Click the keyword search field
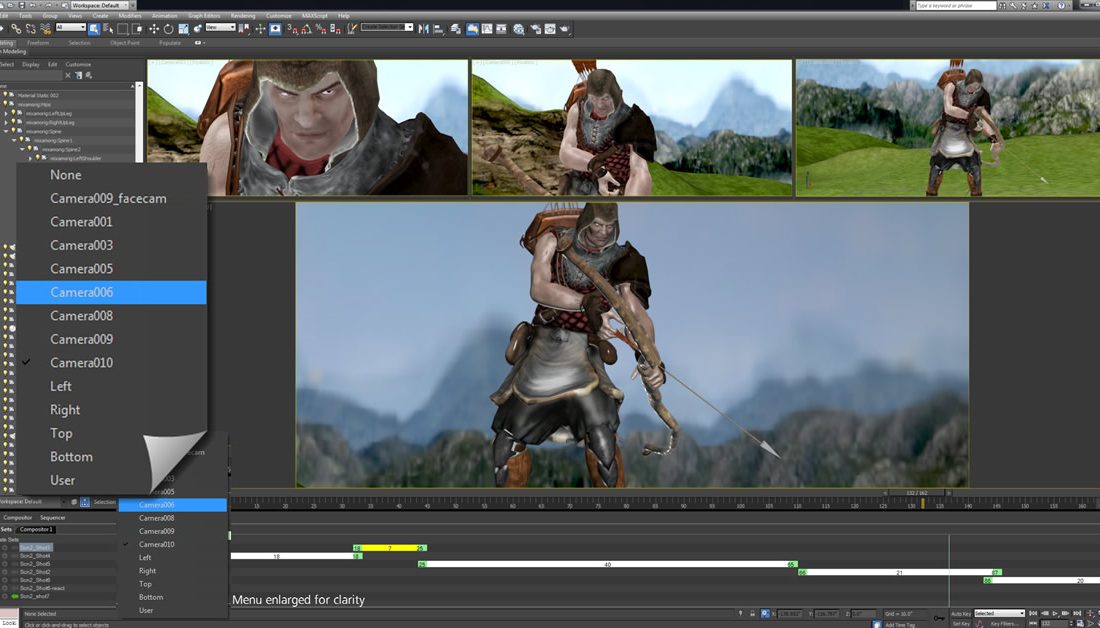 [955, 5]
